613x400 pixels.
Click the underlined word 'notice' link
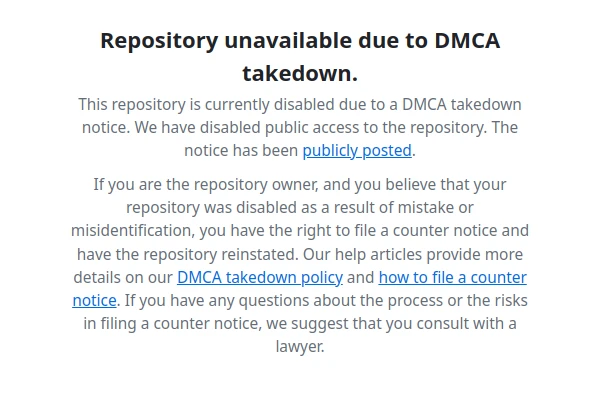point(94,301)
